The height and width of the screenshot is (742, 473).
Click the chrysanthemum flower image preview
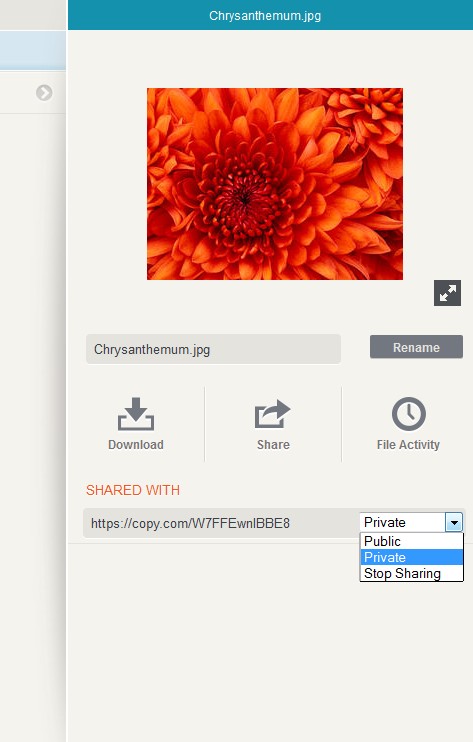click(x=275, y=184)
